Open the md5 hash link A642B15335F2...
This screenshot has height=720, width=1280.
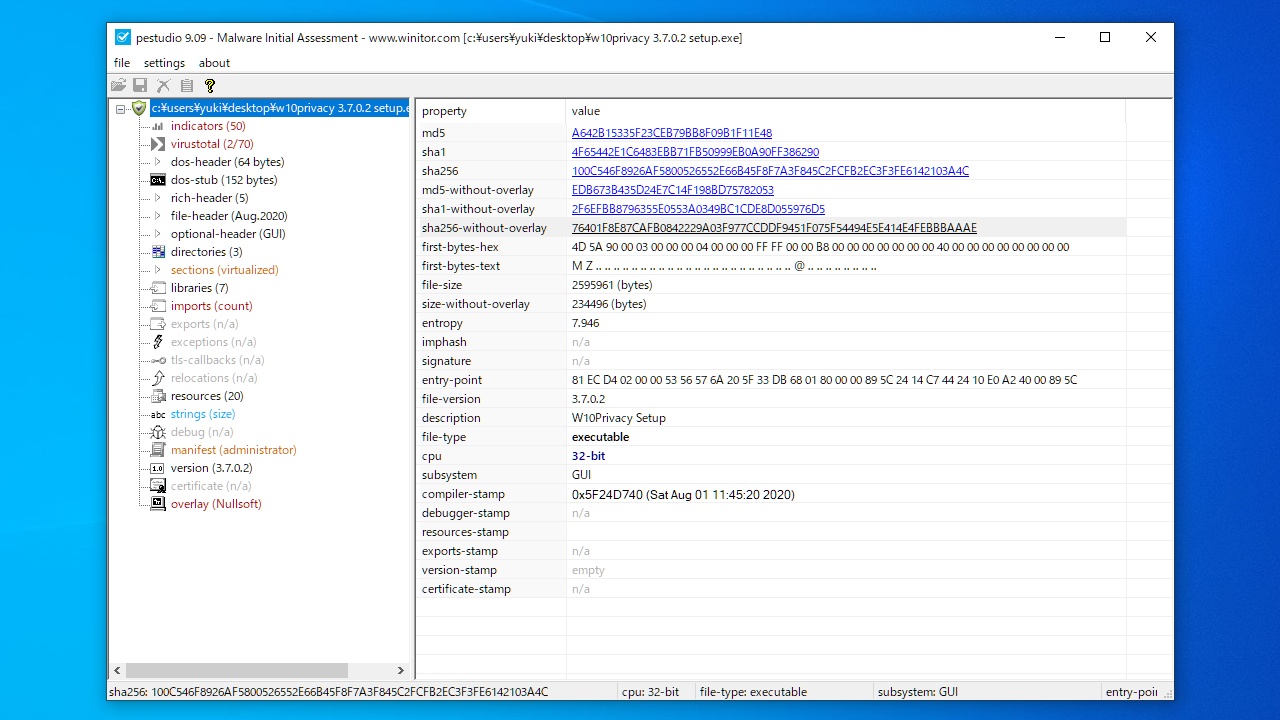(x=672, y=133)
